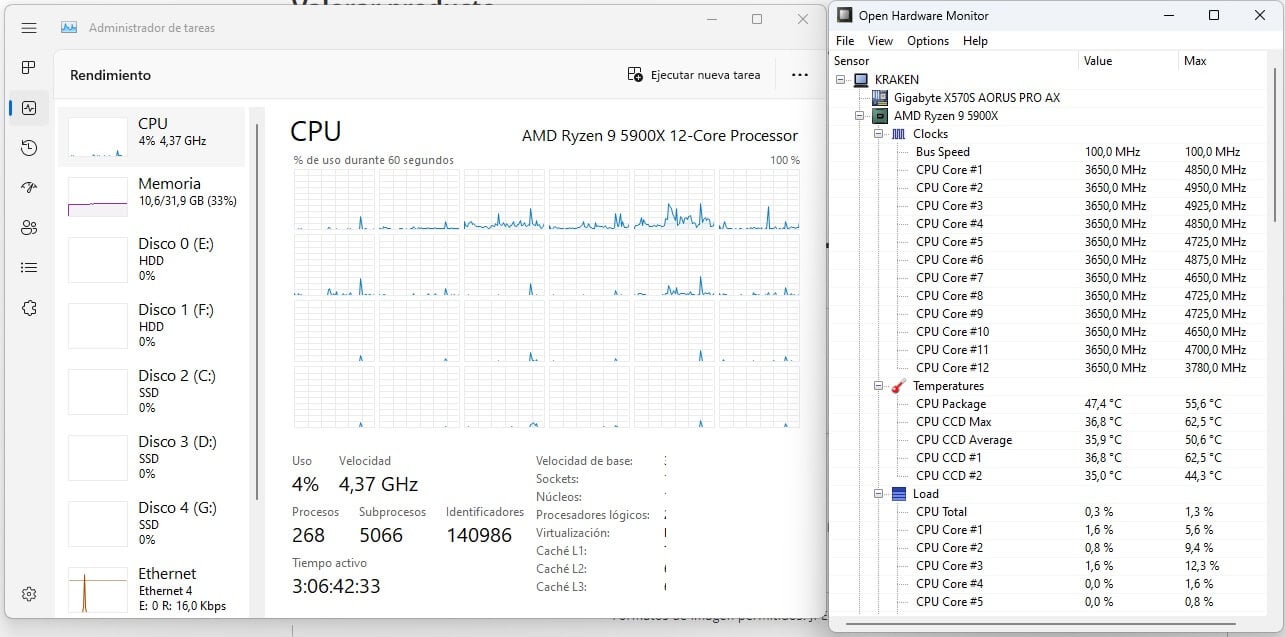Click AMD Ryzen 9 5900X 12-Core Processor label
1285x637 pixels.
[x=660, y=136]
